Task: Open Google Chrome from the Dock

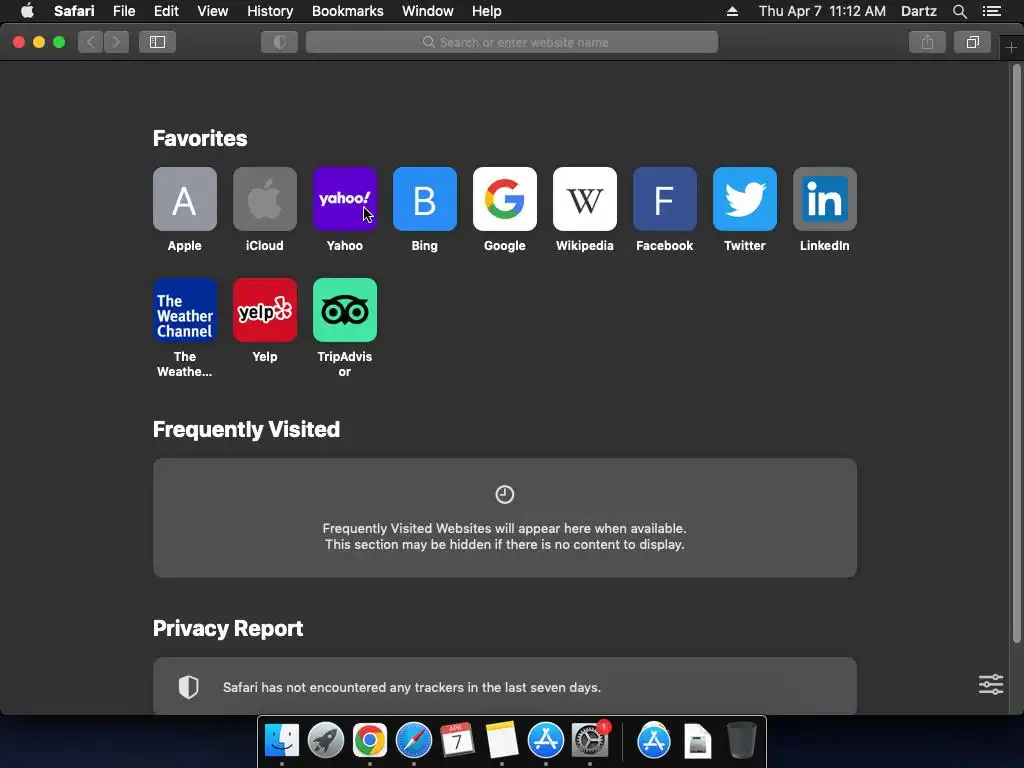Action: 370,740
